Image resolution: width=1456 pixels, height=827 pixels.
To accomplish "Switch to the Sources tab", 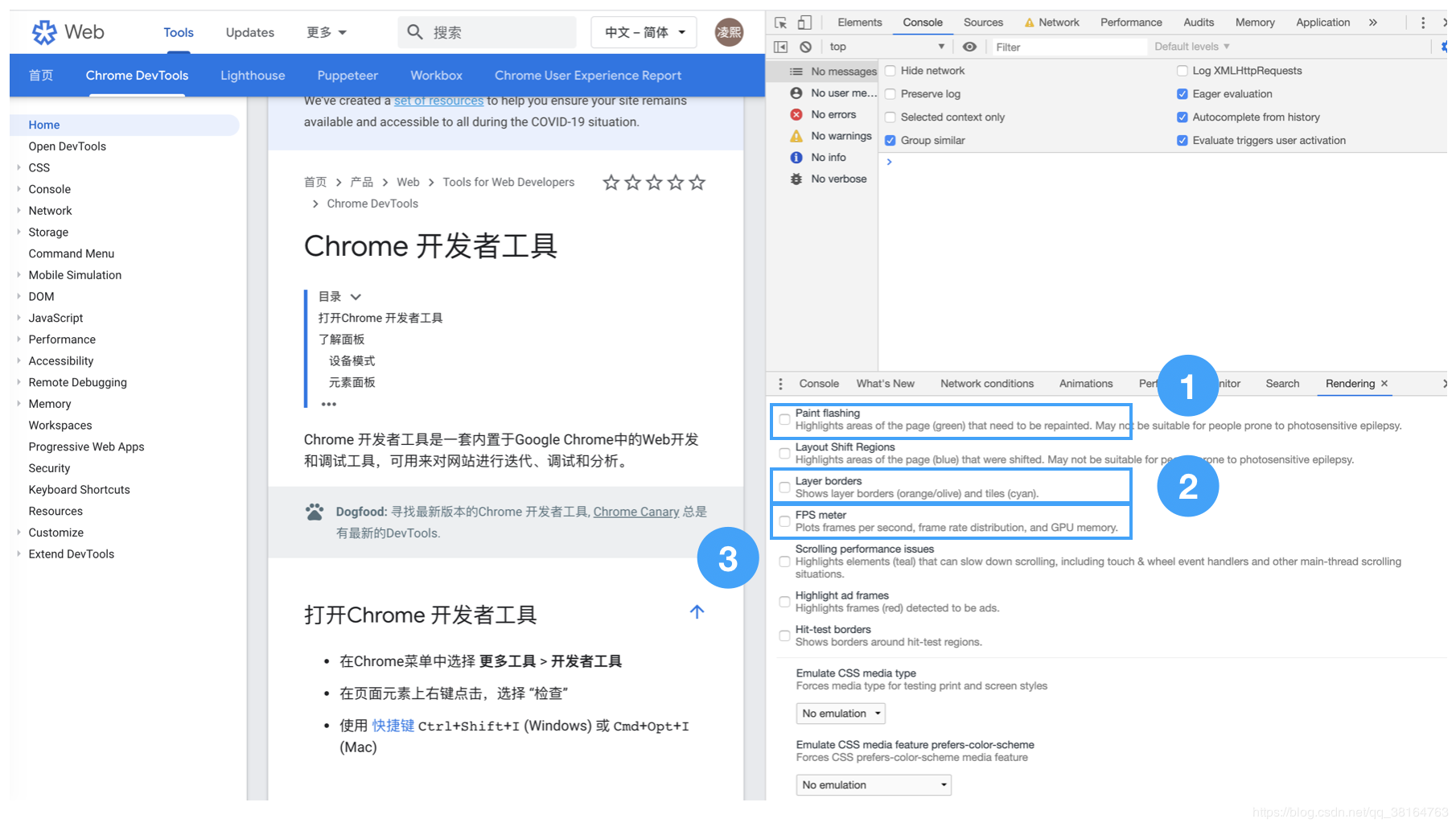I will (983, 23).
